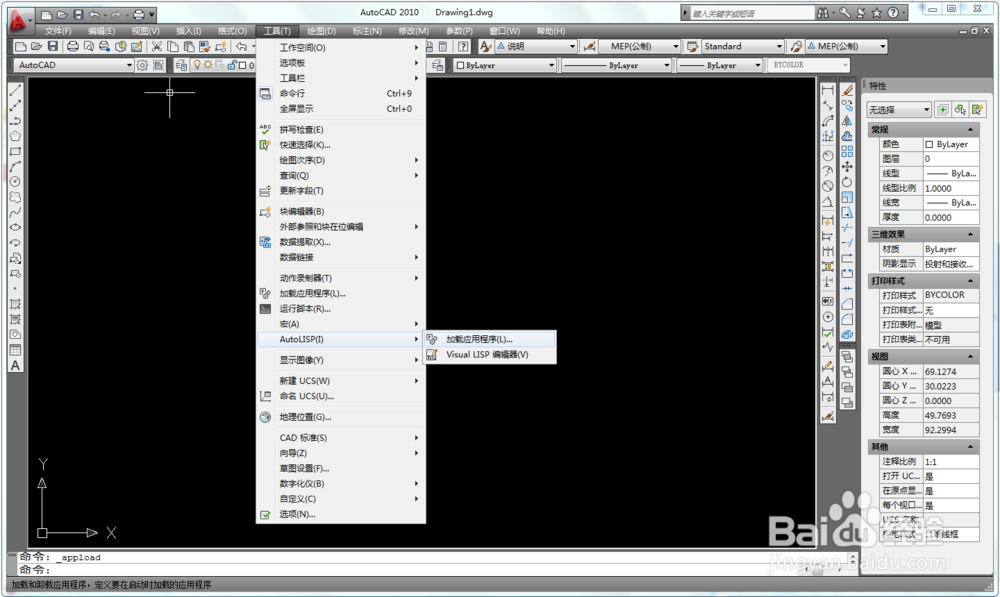Image resolution: width=1000 pixels, height=597 pixels.
Task: Open the Standard table style dropdown
Action: point(742,47)
